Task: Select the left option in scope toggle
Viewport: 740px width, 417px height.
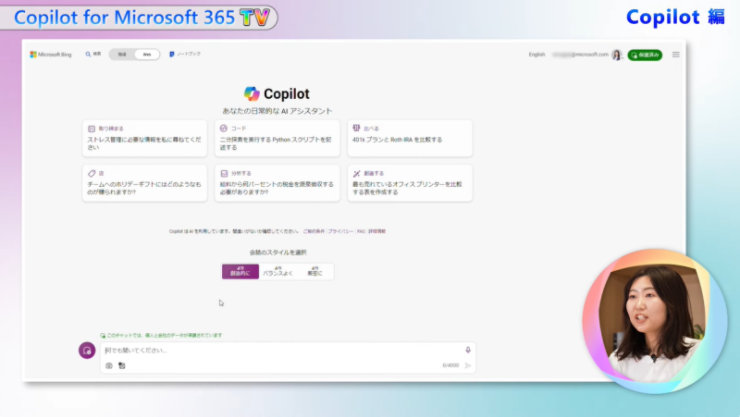Action: point(122,55)
